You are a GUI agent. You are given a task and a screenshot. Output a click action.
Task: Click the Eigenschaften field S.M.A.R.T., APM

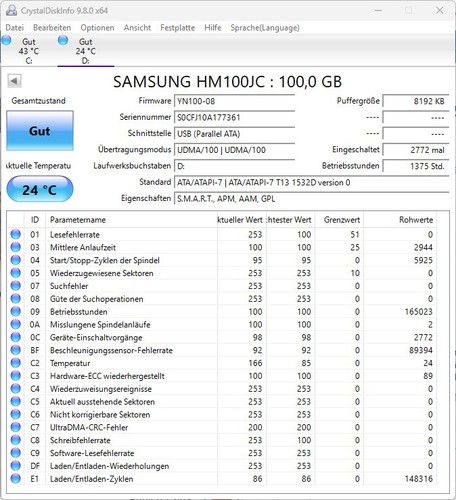[312, 199]
